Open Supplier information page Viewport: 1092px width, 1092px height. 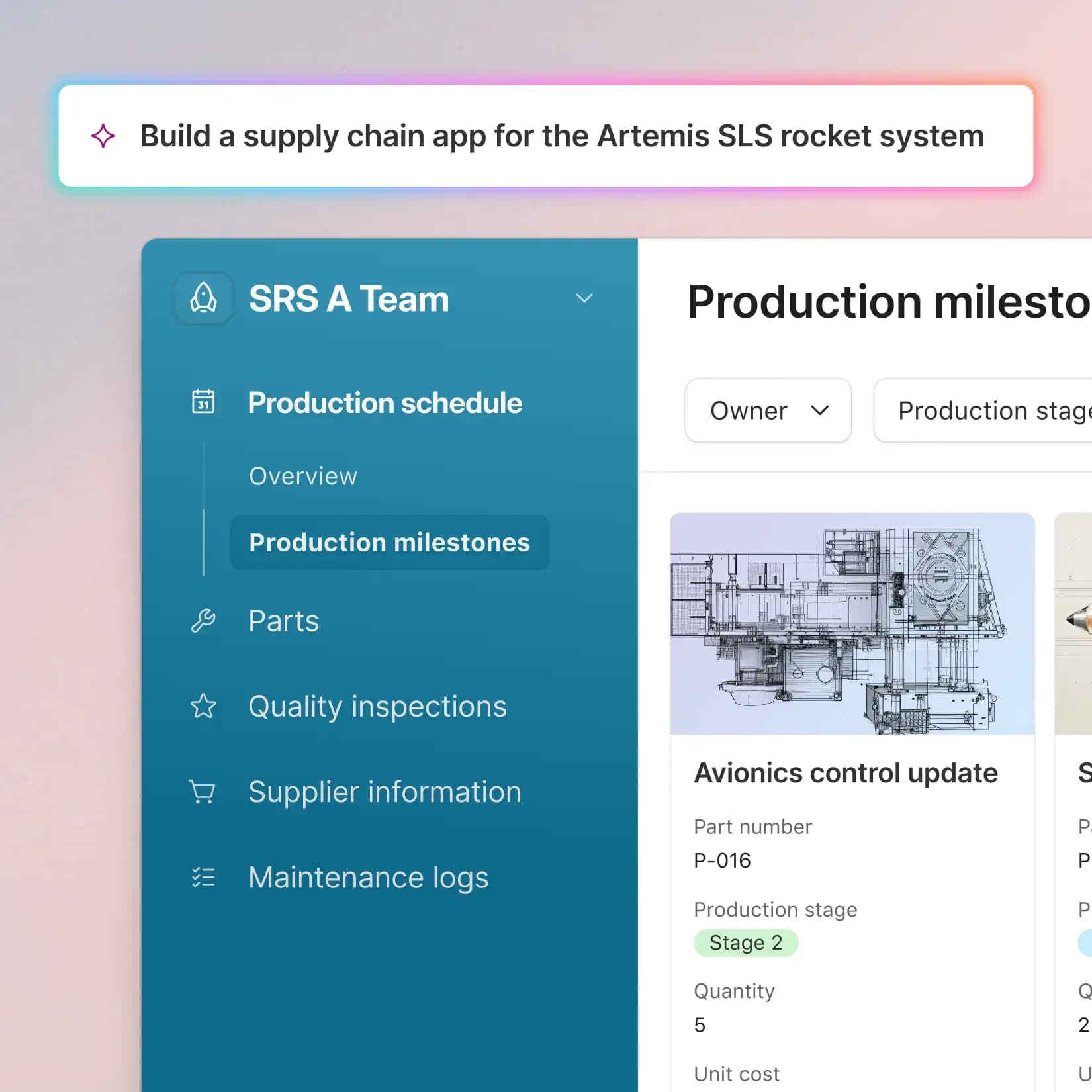tap(385, 792)
